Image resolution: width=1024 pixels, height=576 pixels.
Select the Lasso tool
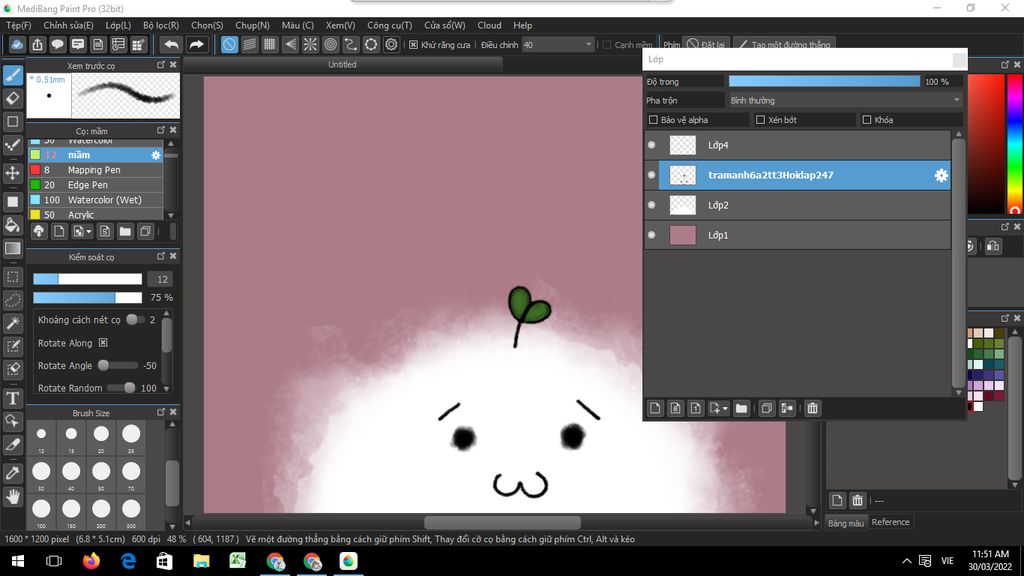point(12,300)
